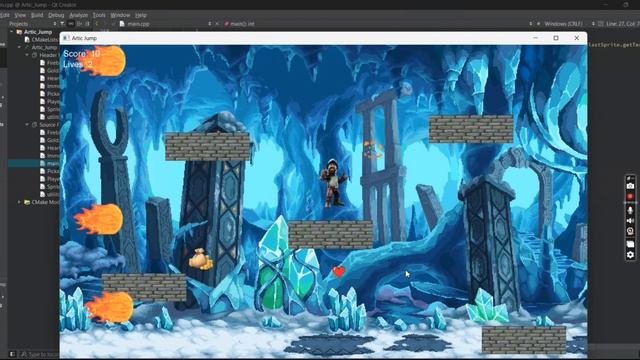Click the filter tree icon beside Projects
Image resolution: width=640 pixels, height=360 pixels.
62,24
